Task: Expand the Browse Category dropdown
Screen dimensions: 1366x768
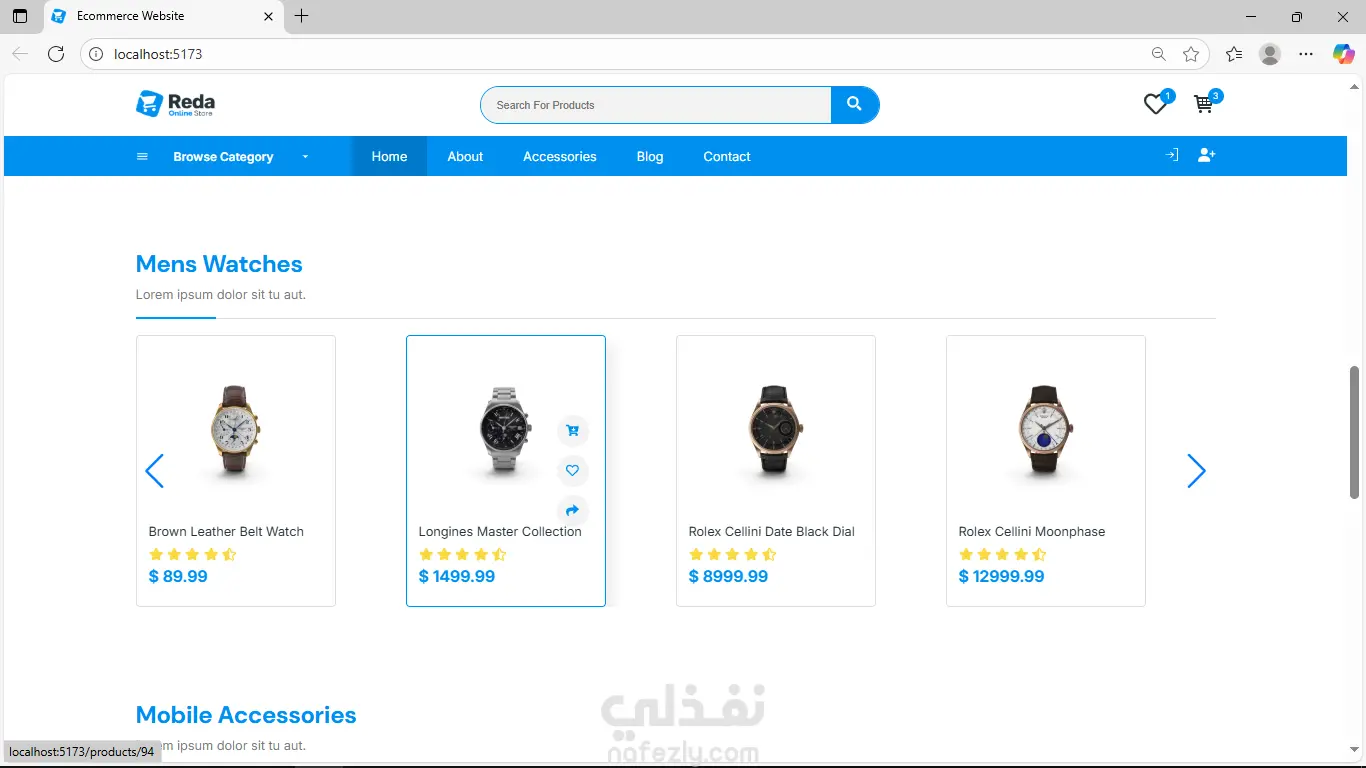Action: pos(306,157)
